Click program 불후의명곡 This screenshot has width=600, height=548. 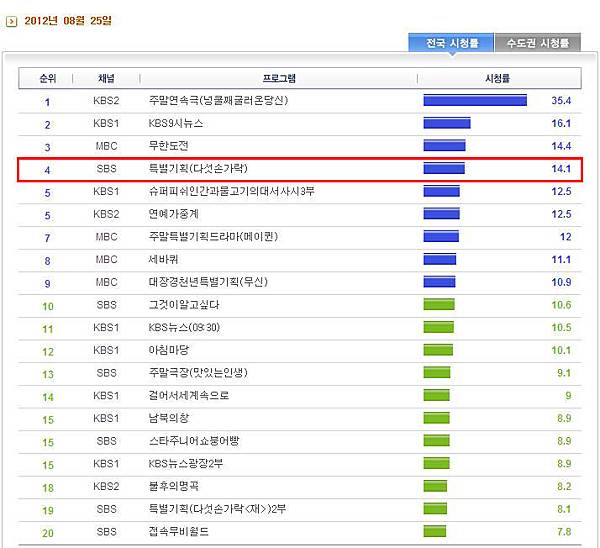pos(173,486)
